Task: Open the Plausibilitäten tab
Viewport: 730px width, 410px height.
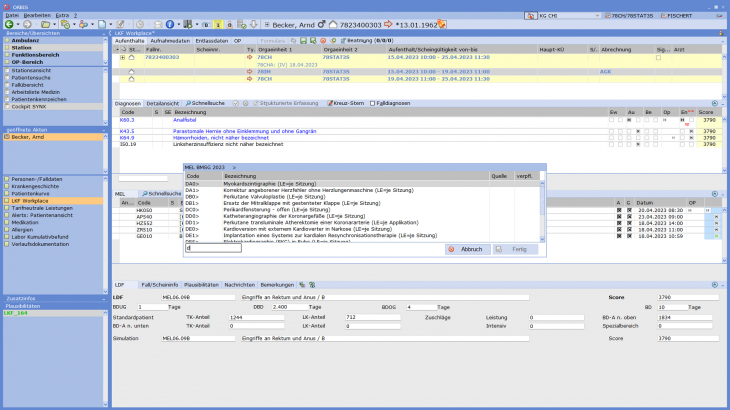Action: point(199,285)
